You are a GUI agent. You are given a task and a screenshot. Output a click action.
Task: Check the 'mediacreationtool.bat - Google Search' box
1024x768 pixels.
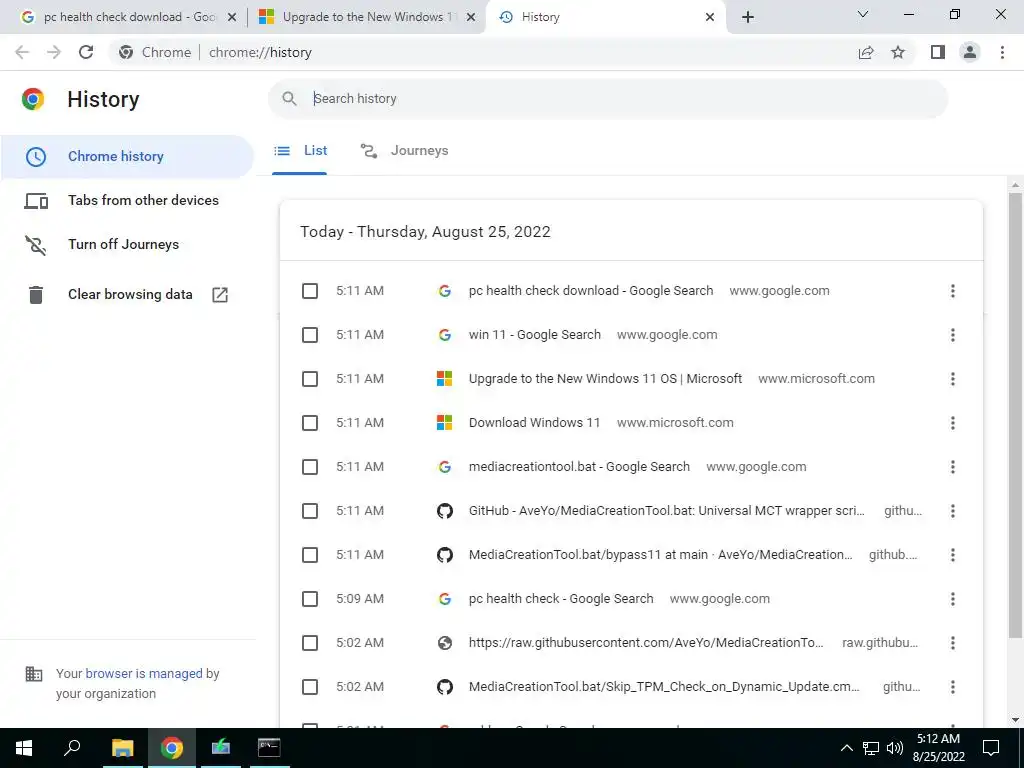pos(310,467)
